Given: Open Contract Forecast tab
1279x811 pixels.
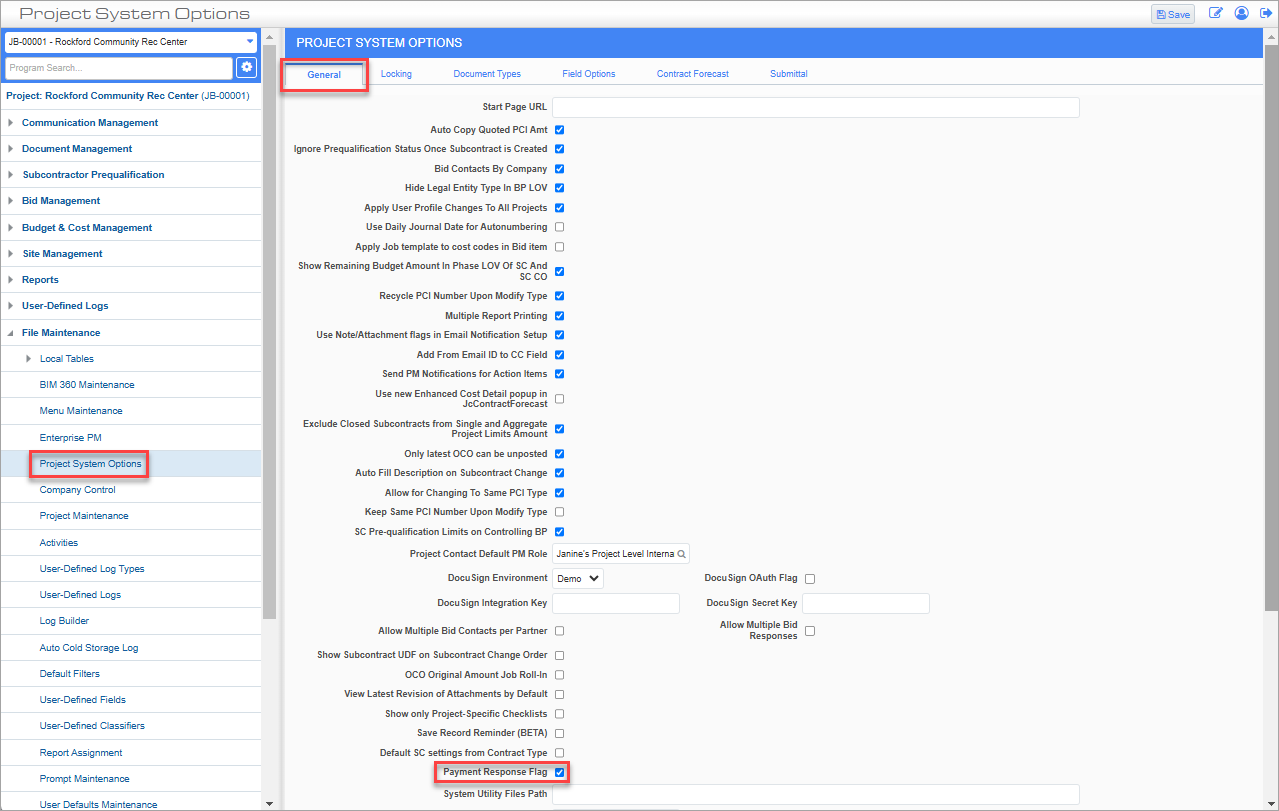Looking at the screenshot, I should pyautogui.click(x=693, y=74).
